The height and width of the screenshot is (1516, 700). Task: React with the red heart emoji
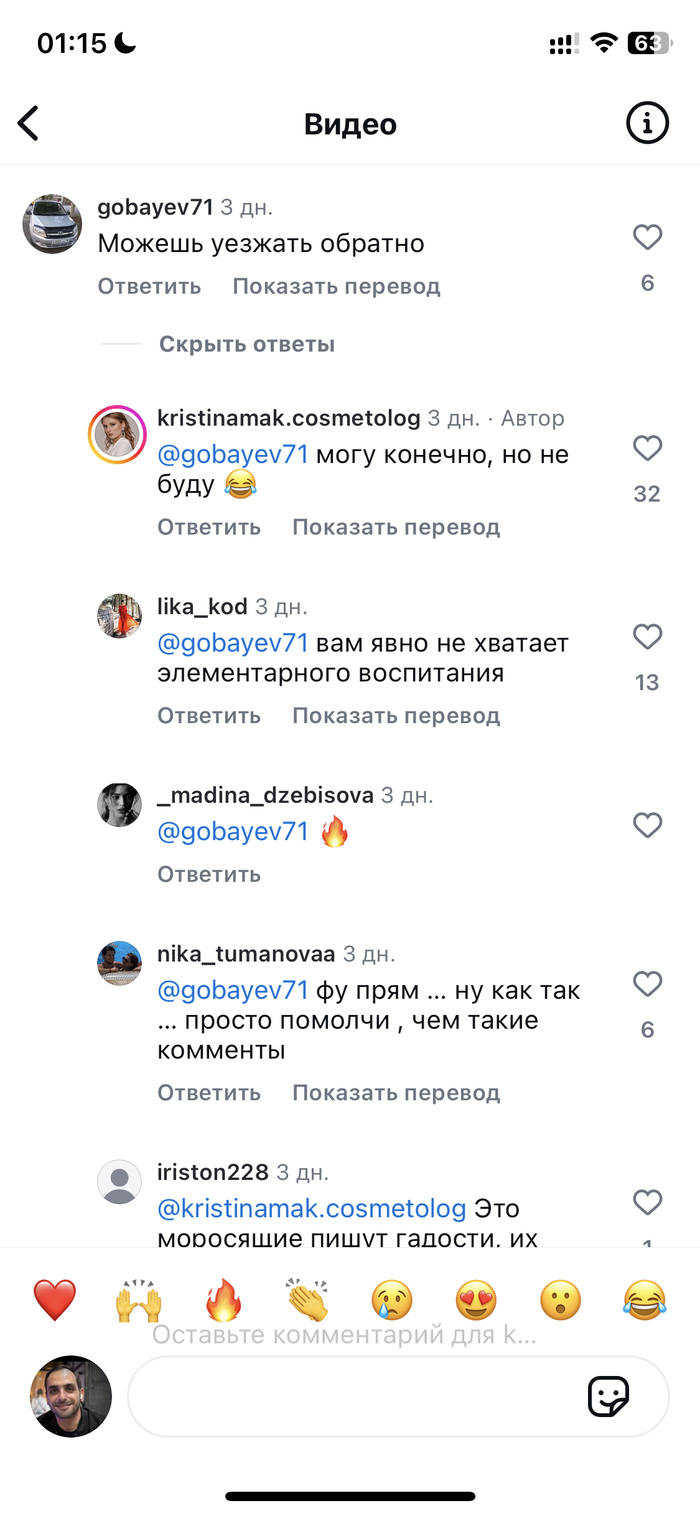[x=54, y=1300]
